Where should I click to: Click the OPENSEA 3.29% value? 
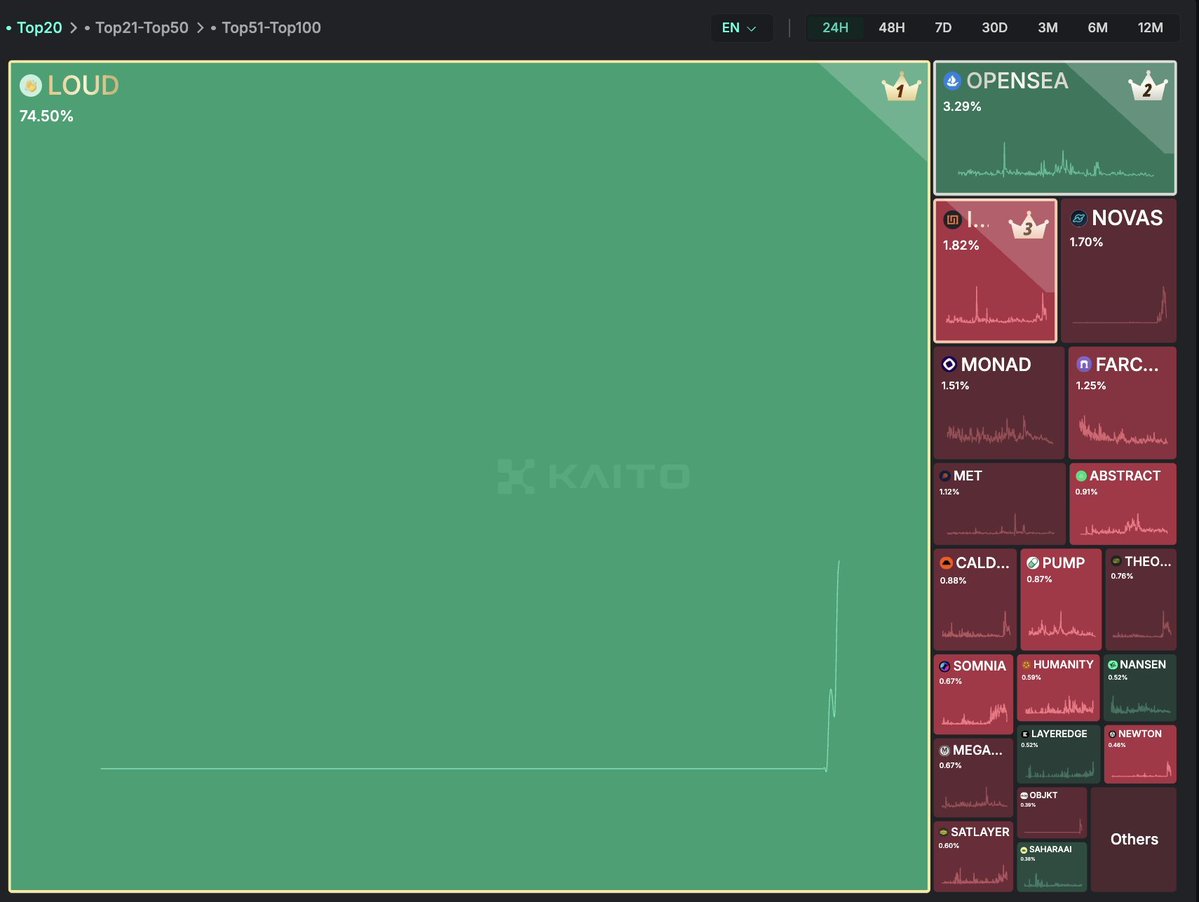click(x=962, y=106)
